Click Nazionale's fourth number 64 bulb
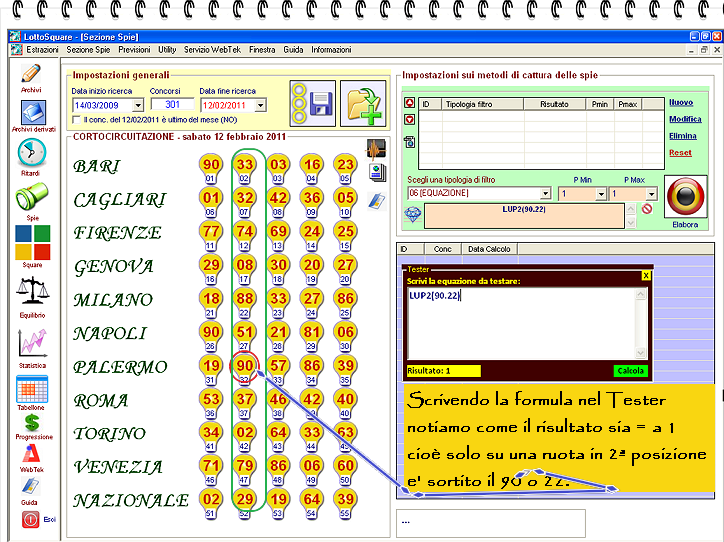The width and height of the screenshot is (724, 542). pos(312,502)
